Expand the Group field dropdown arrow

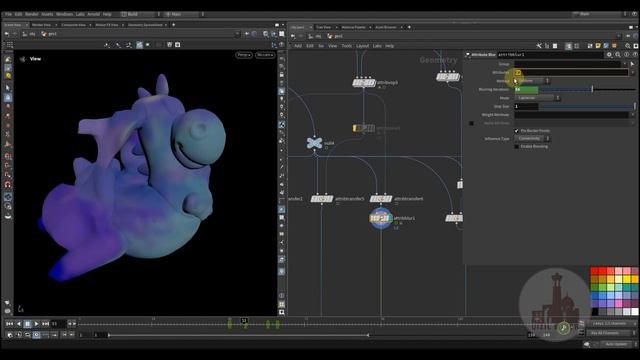(x=624, y=64)
